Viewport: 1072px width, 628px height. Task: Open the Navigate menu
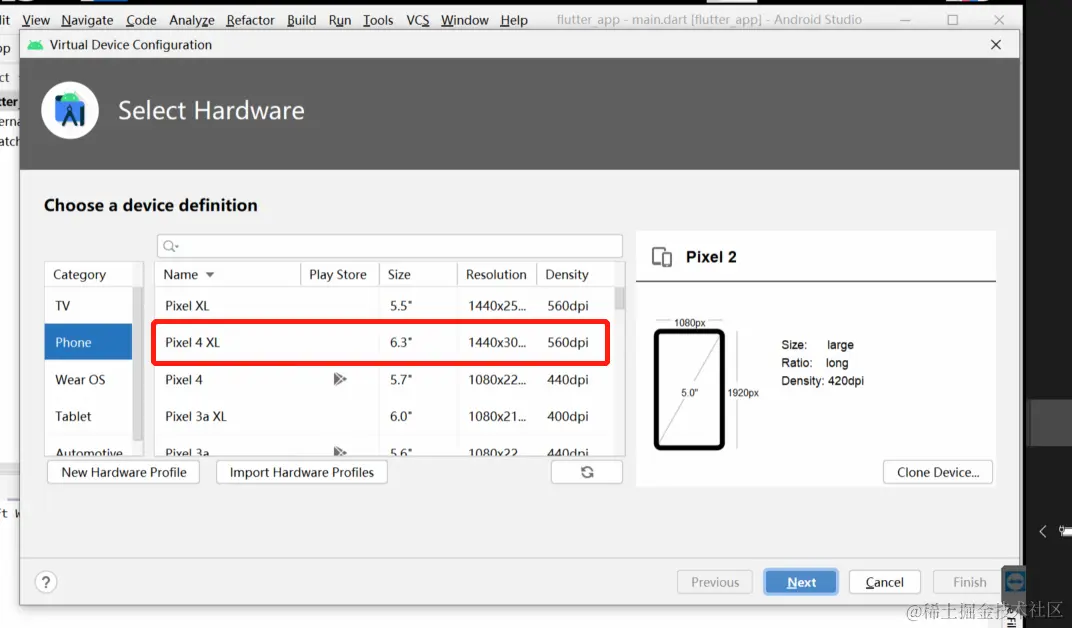pyautogui.click(x=87, y=20)
